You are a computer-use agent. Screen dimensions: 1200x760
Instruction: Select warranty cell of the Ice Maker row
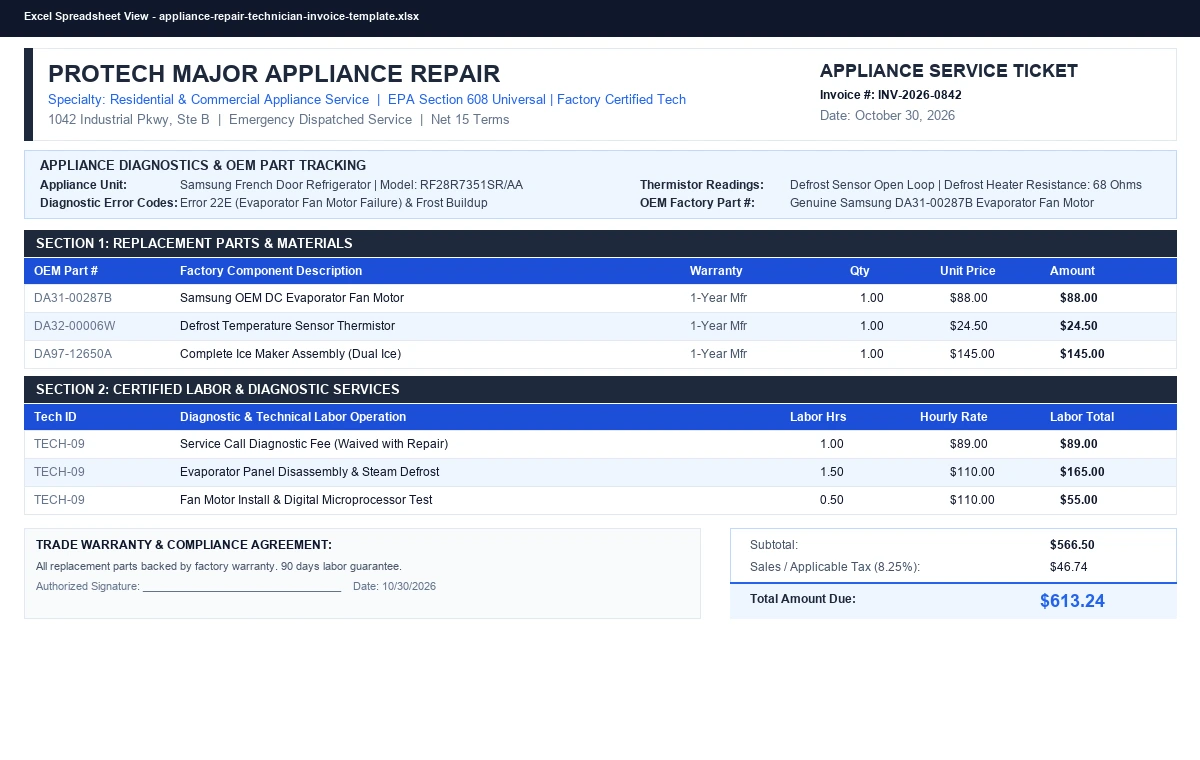[x=718, y=354]
